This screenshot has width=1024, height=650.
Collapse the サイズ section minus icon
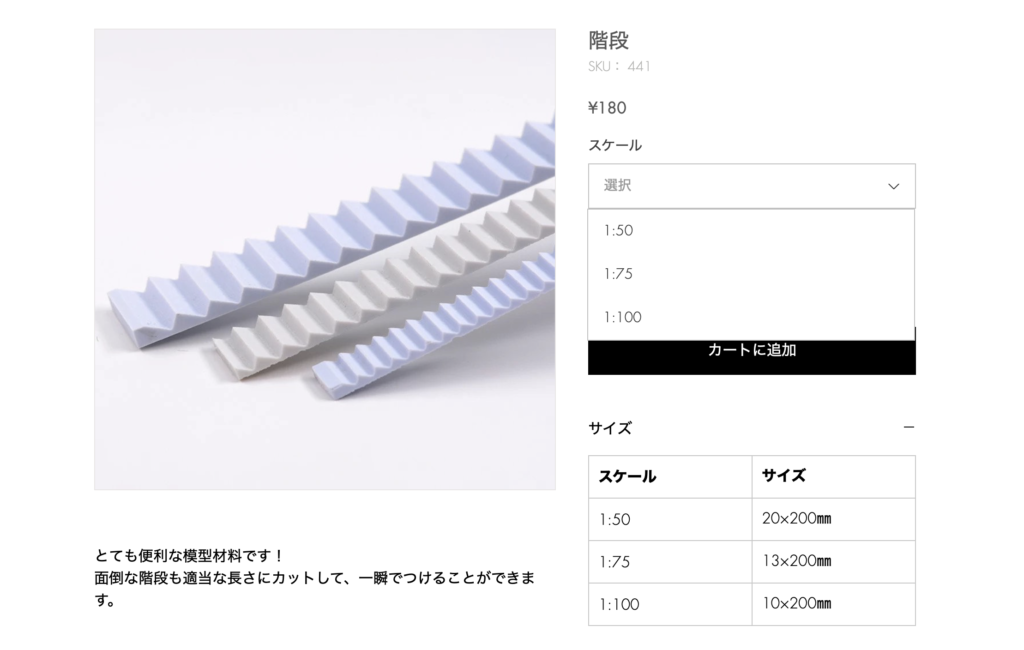tap(908, 427)
